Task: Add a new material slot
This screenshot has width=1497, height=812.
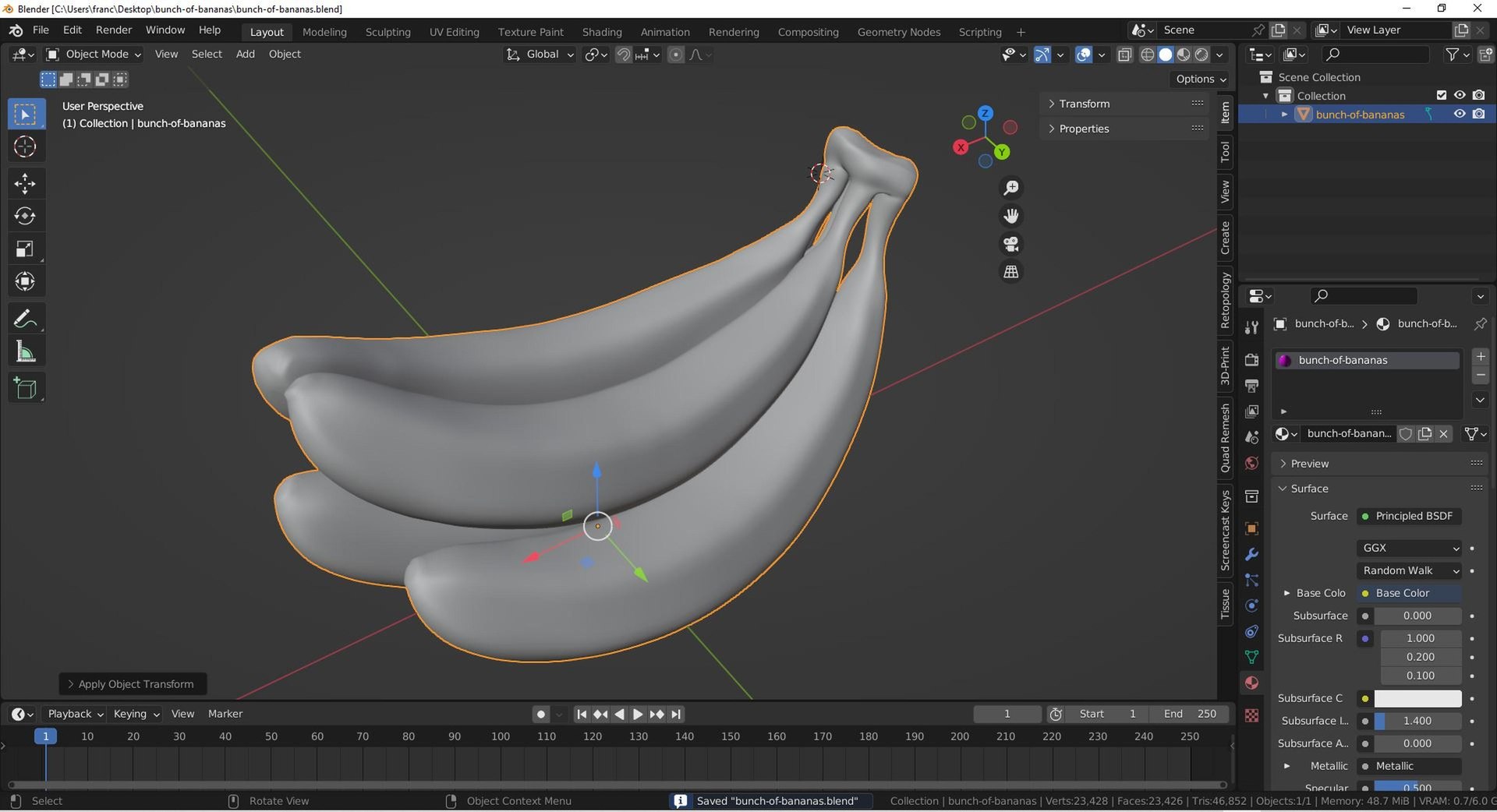Action: [1481, 356]
